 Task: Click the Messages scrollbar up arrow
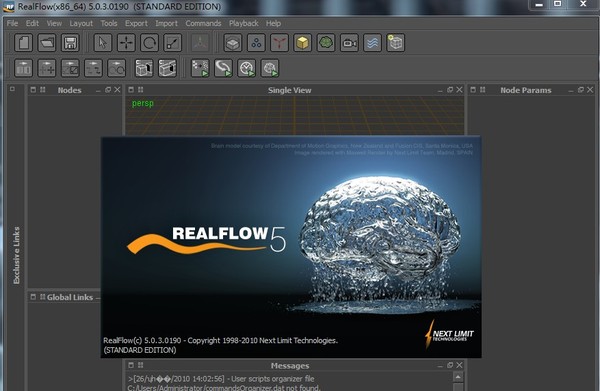pyautogui.click(x=458, y=377)
